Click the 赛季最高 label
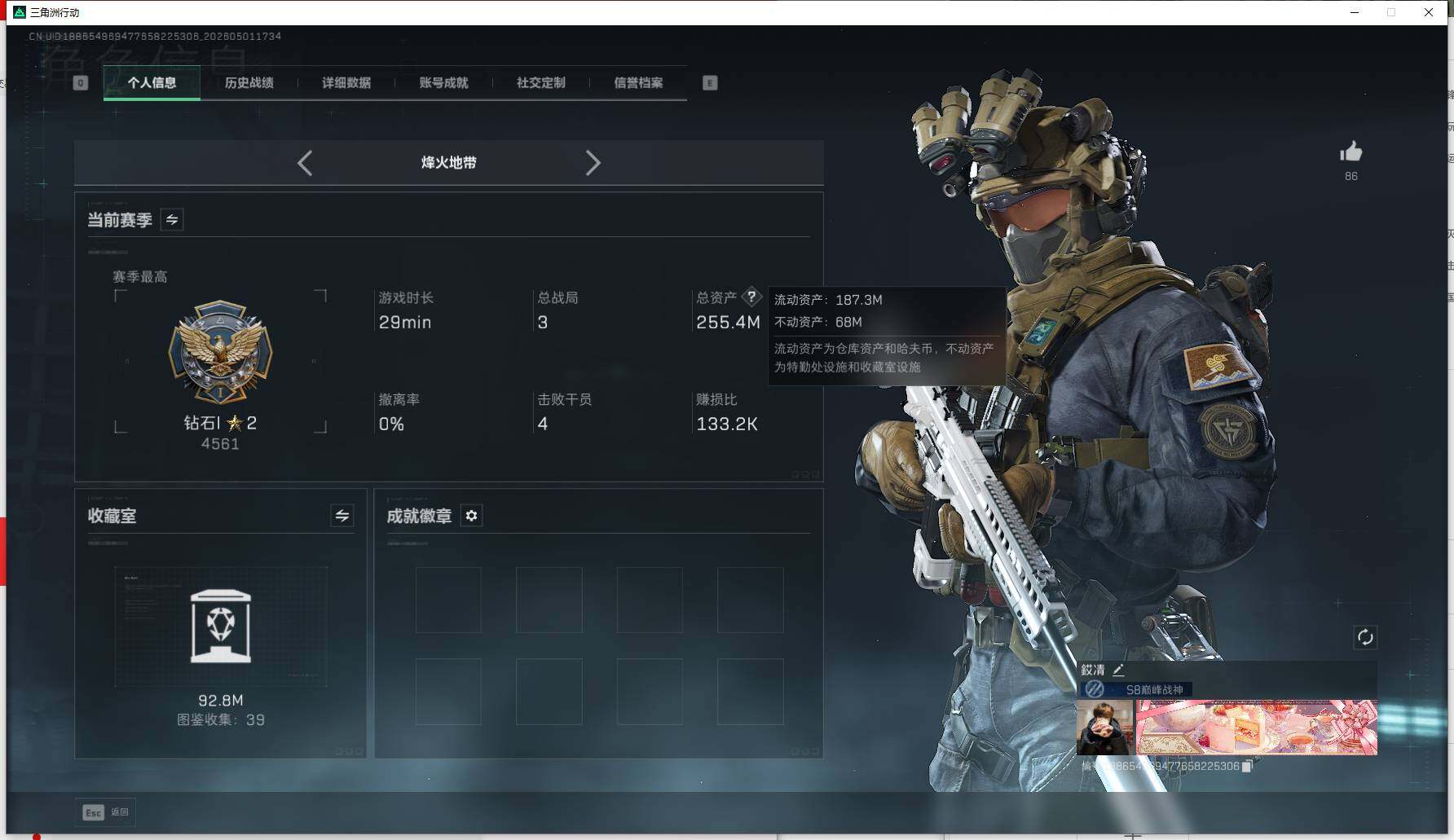Viewport: 1454px width, 840px height. (x=140, y=277)
